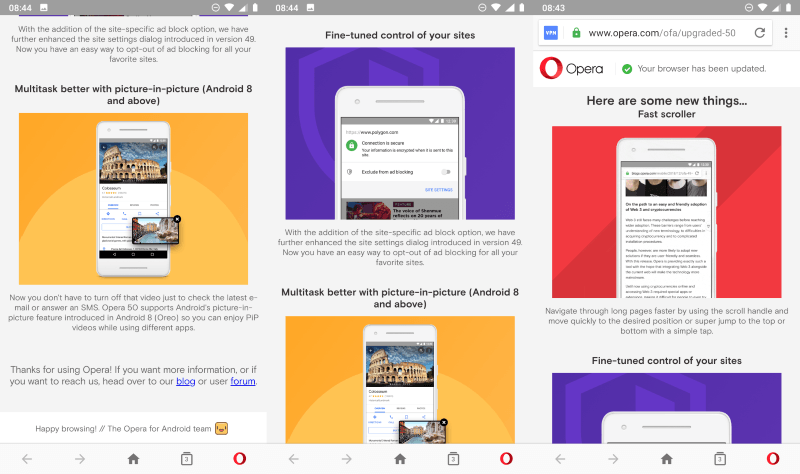Tap purple illustration on right phone
The height and width of the screenshot is (474, 800).
[x=666, y=408]
